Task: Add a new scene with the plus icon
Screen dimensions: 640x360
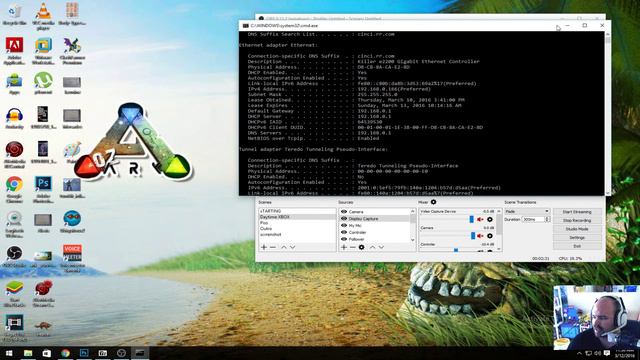Action: (264, 247)
